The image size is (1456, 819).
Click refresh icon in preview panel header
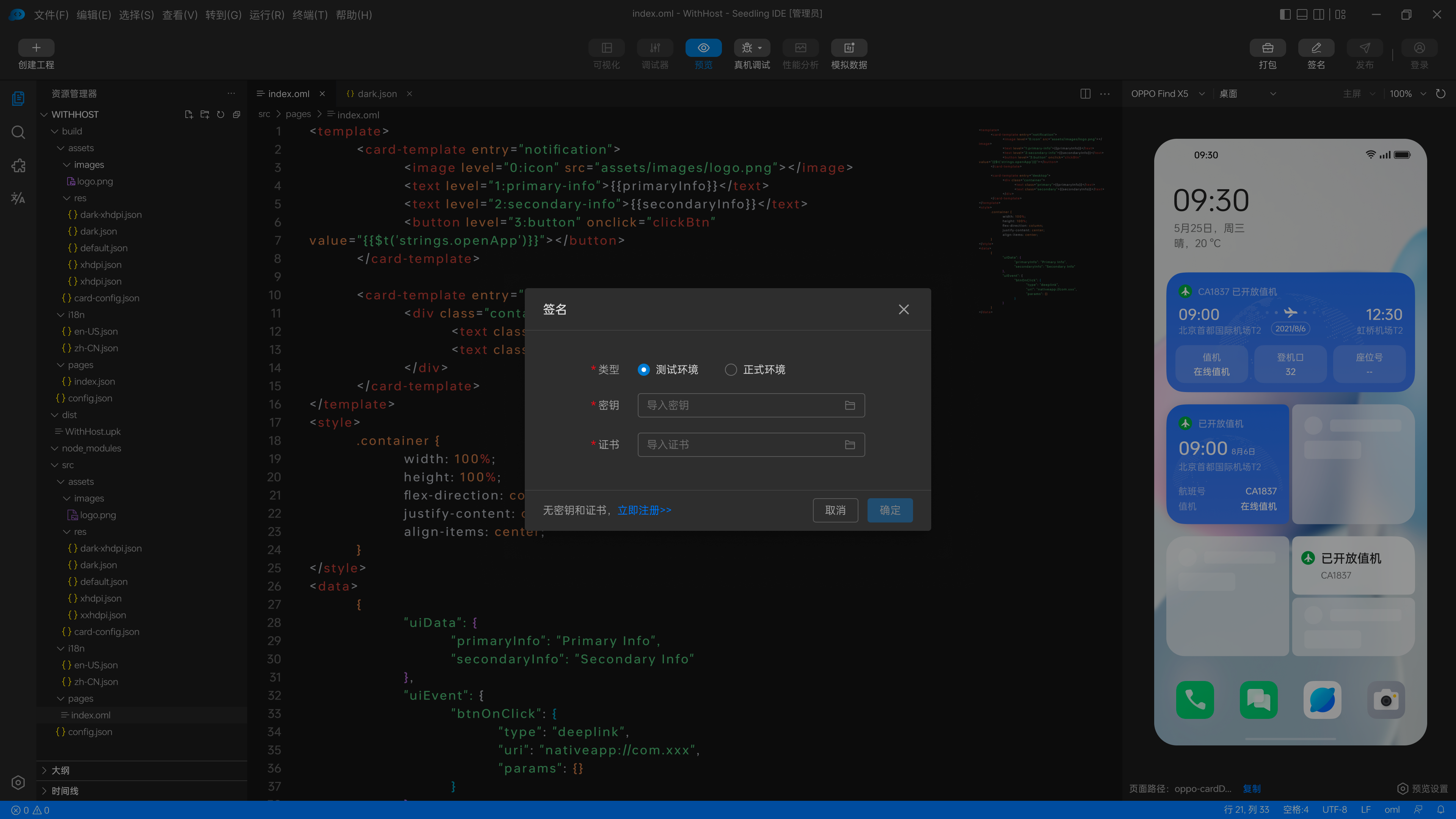(x=1441, y=94)
